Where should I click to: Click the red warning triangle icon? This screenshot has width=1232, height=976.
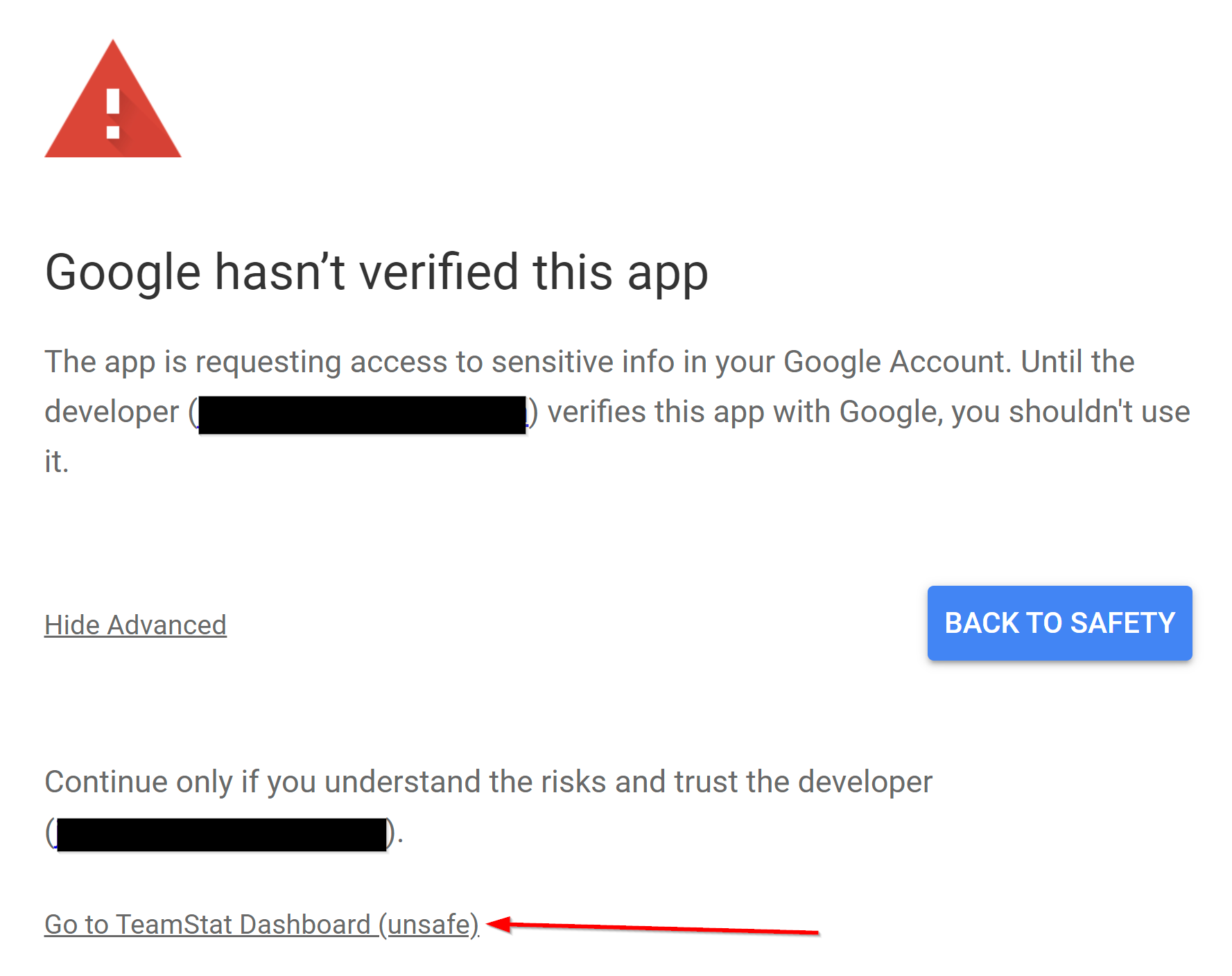pos(113,99)
